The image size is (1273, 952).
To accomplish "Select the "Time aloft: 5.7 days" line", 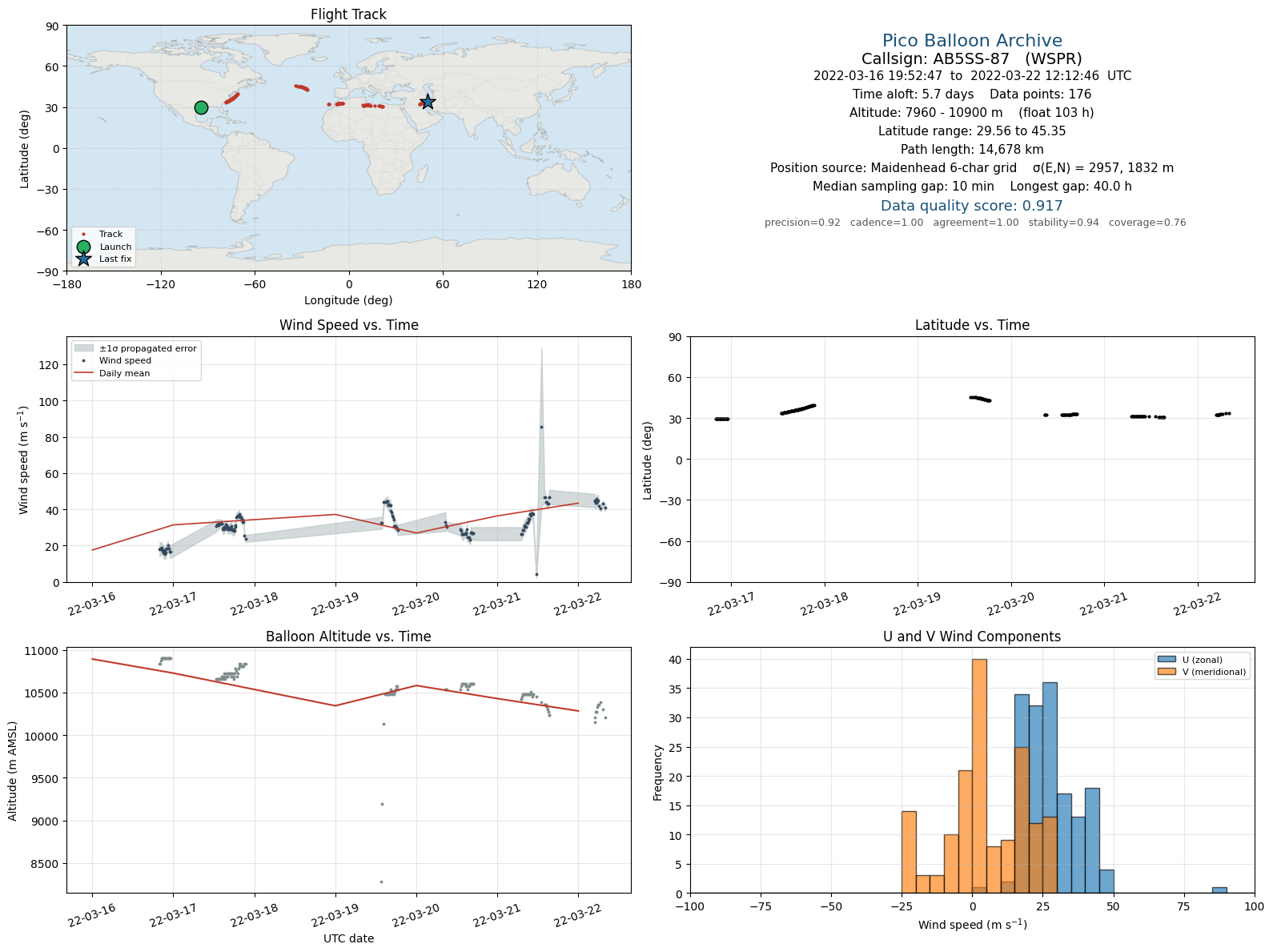I will pos(972,94).
